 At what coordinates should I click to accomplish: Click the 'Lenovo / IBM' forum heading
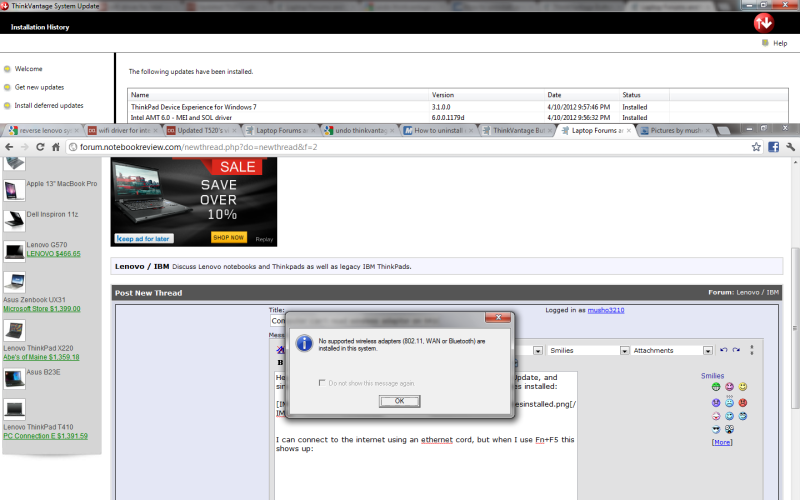[x=142, y=266]
